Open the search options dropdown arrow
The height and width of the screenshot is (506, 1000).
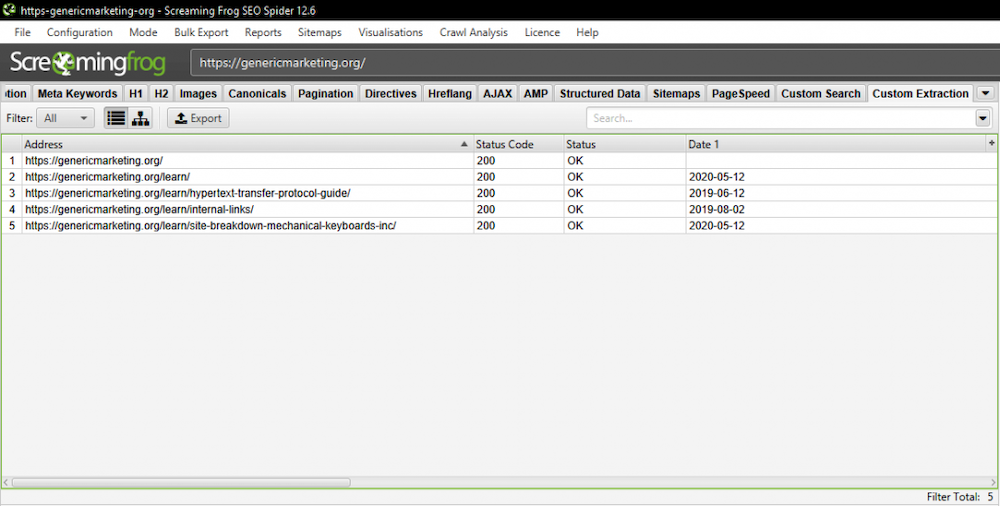pyautogui.click(x=982, y=118)
